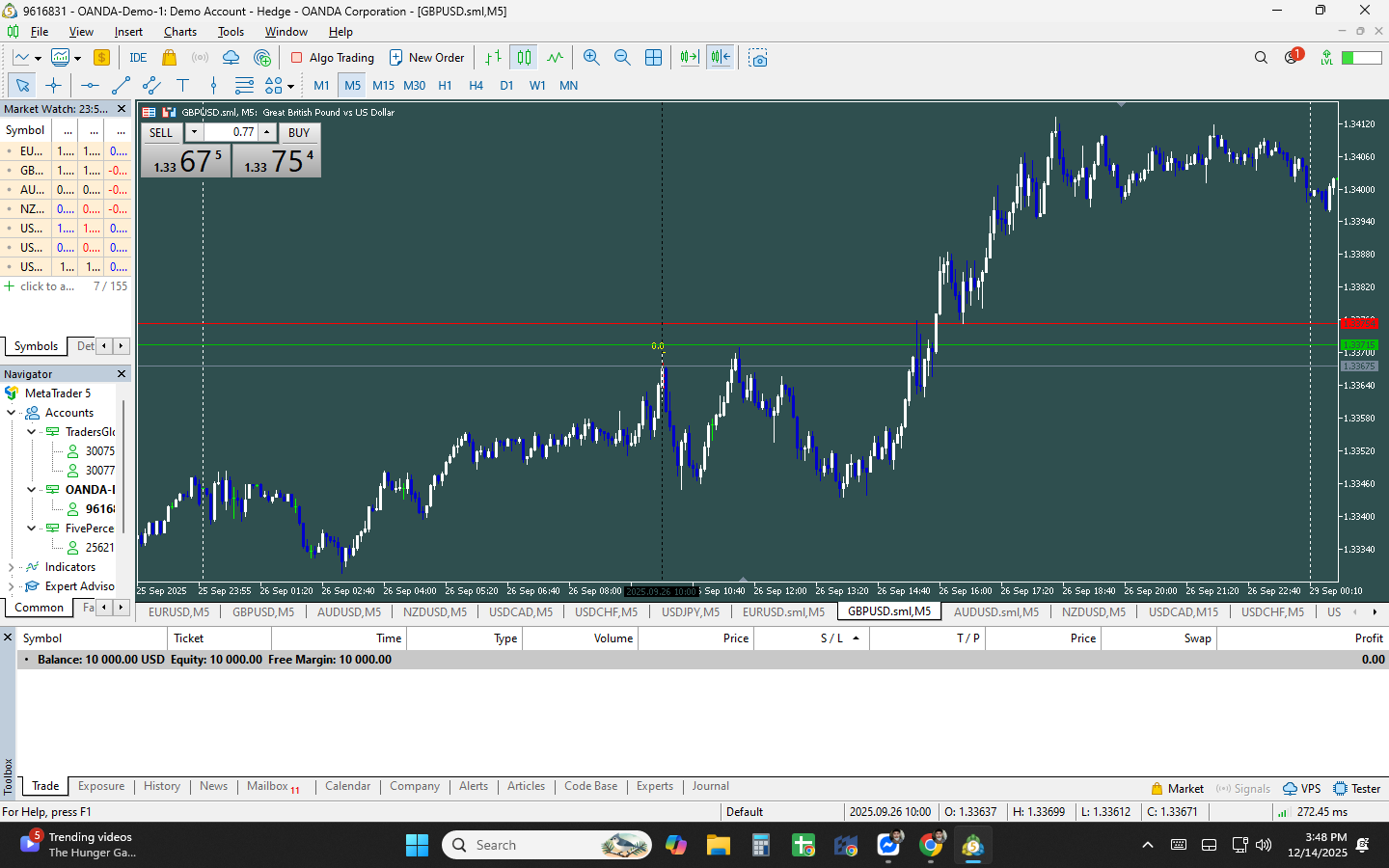Set timeframe to D1

[x=506, y=86]
